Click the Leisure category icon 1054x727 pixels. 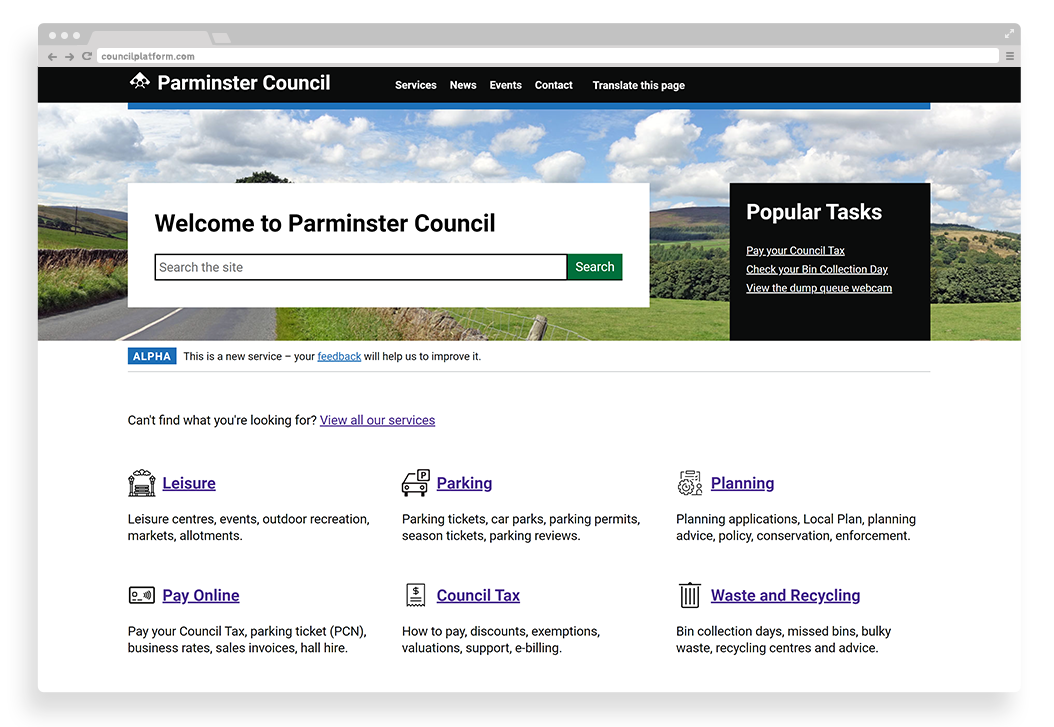coord(141,483)
